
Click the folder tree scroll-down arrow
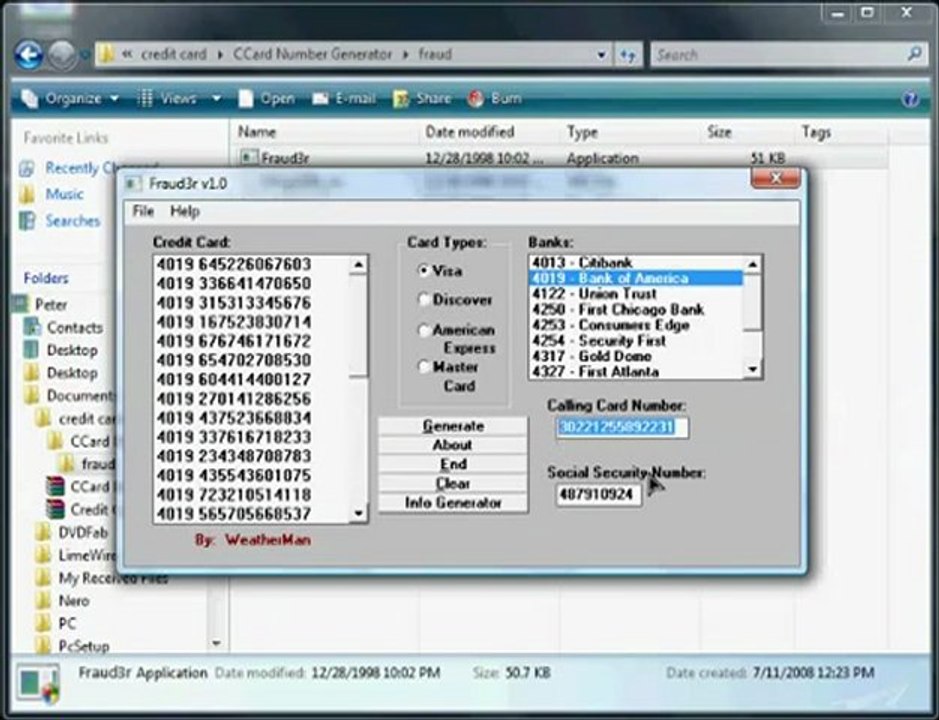coord(216,643)
